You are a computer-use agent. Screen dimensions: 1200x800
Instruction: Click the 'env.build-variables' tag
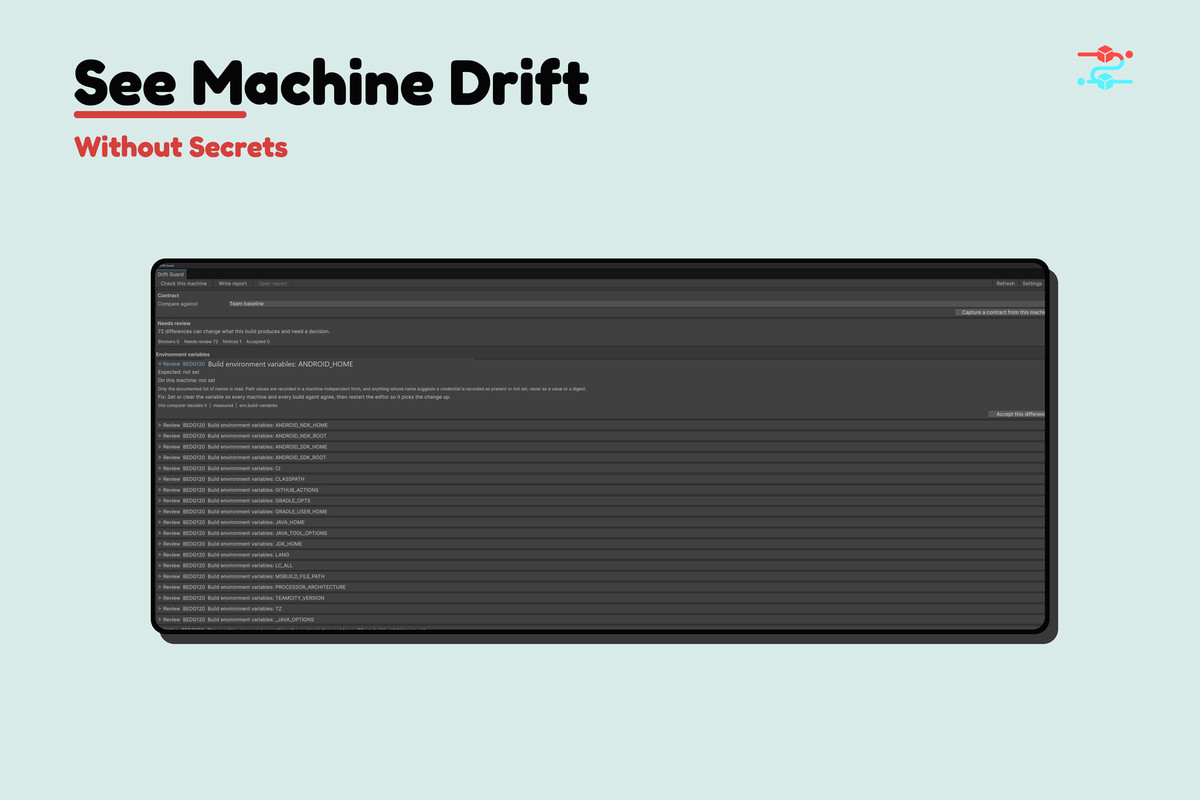click(x=258, y=405)
